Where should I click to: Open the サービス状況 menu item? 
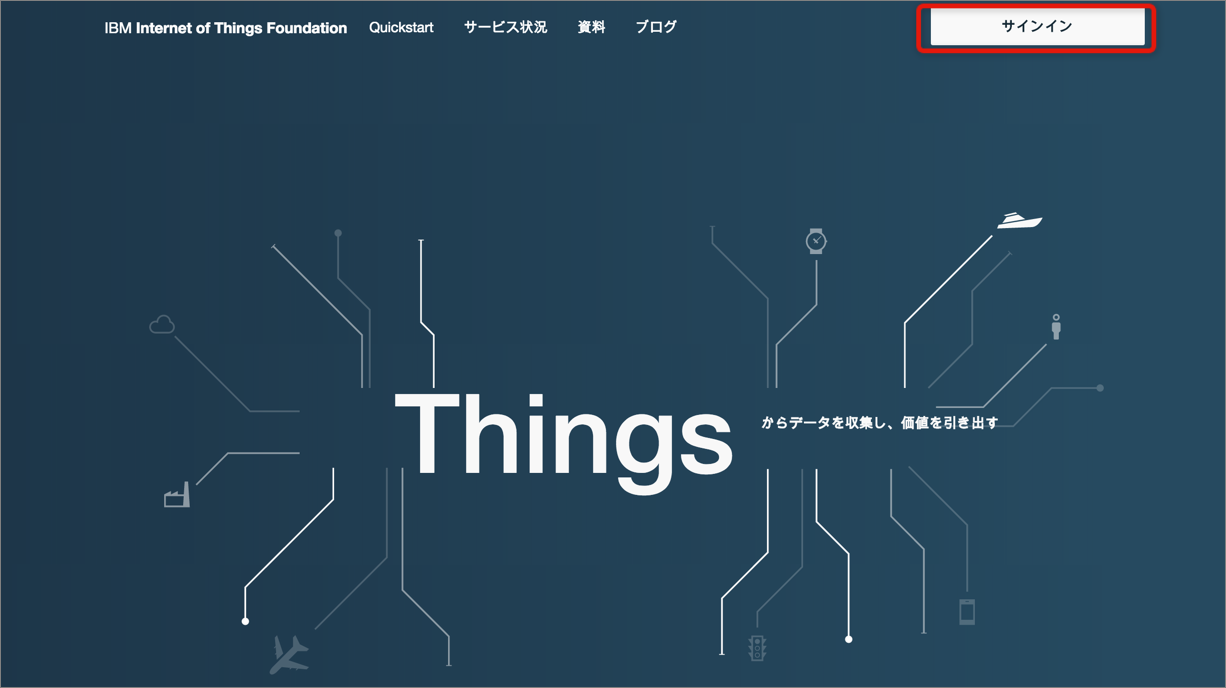click(x=505, y=28)
